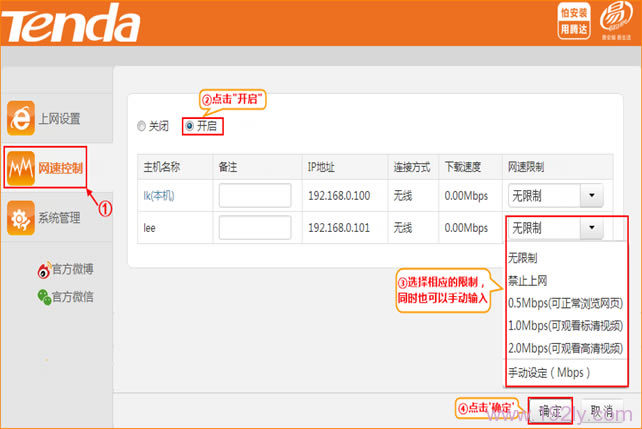
Task: Open the 上网设置 menu item
Action: tap(59, 119)
